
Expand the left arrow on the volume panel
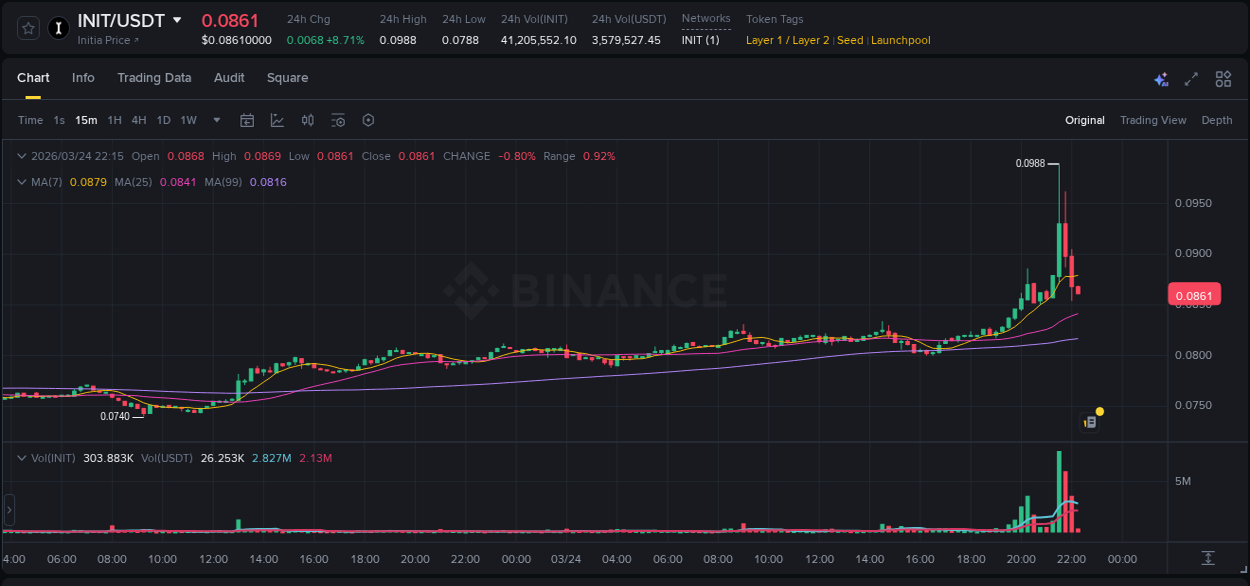point(8,510)
